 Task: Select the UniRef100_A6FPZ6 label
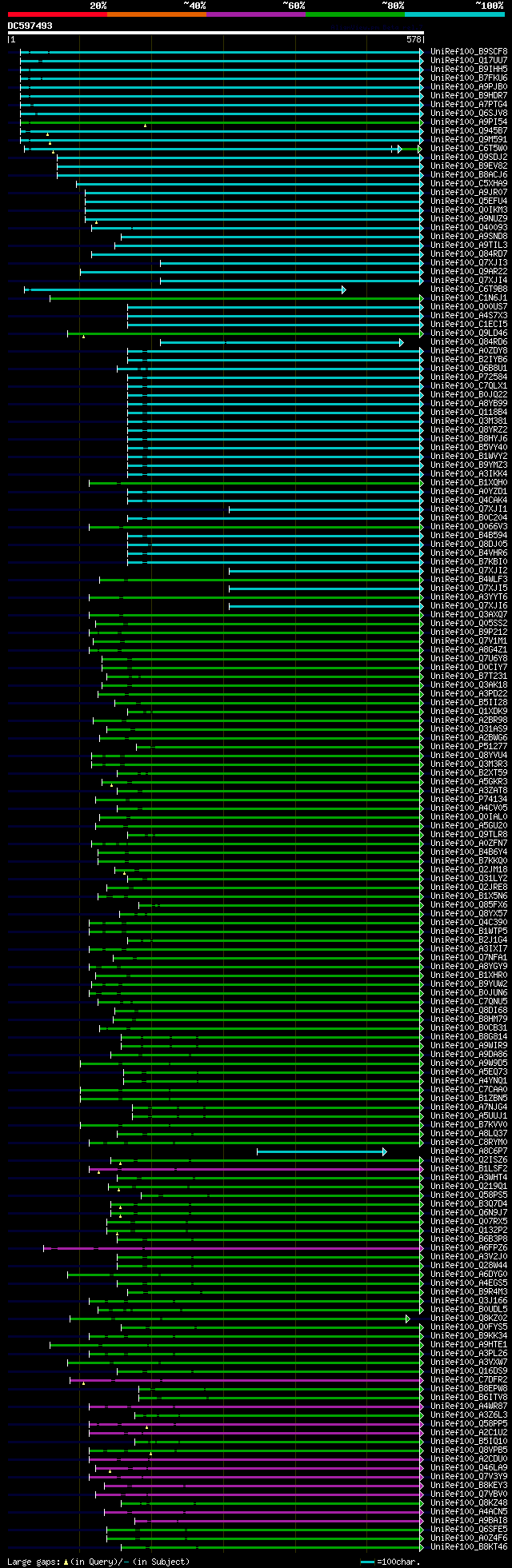[469, 1248]
